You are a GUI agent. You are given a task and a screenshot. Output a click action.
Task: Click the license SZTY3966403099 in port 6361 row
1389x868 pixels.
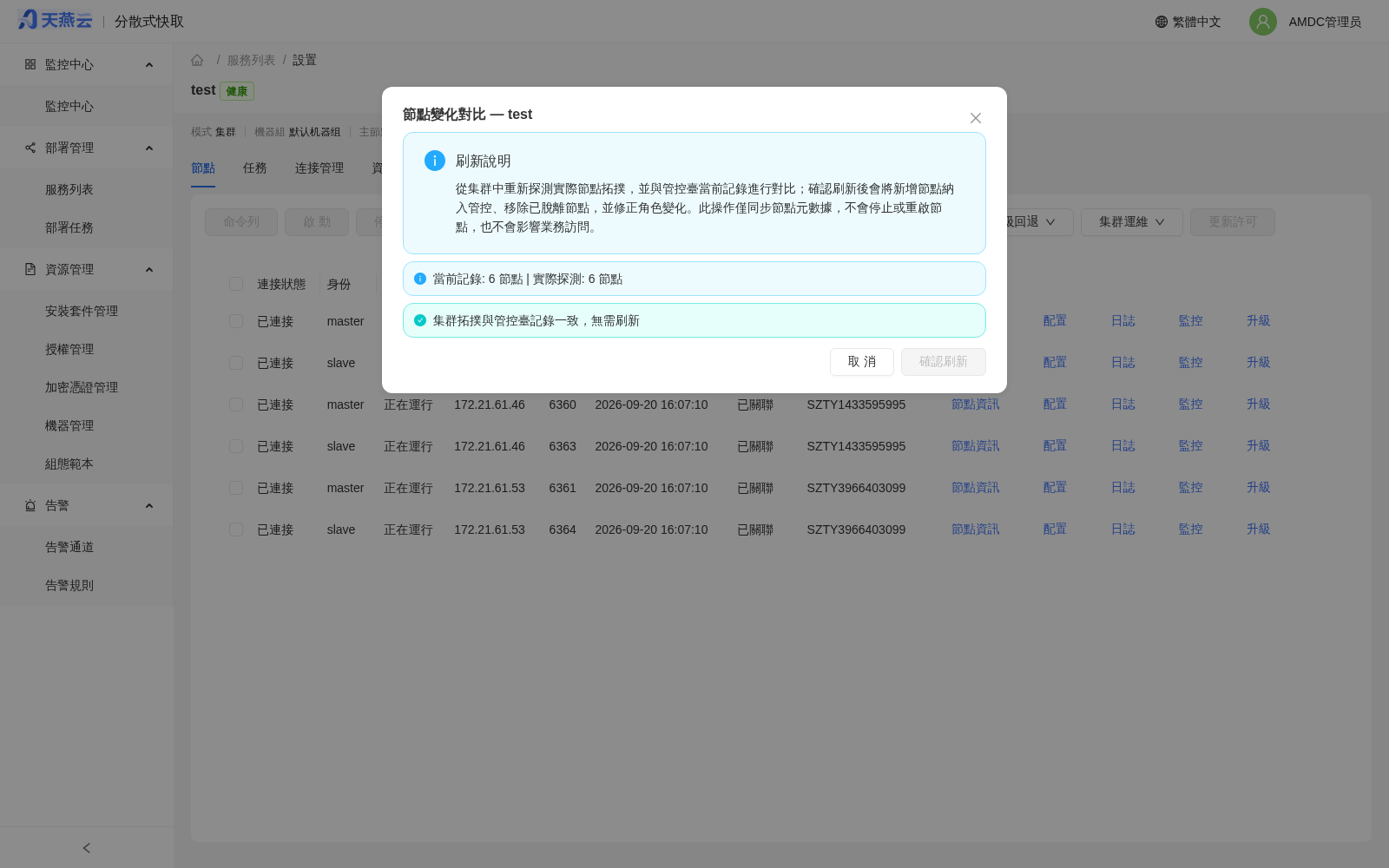[856, 488]
